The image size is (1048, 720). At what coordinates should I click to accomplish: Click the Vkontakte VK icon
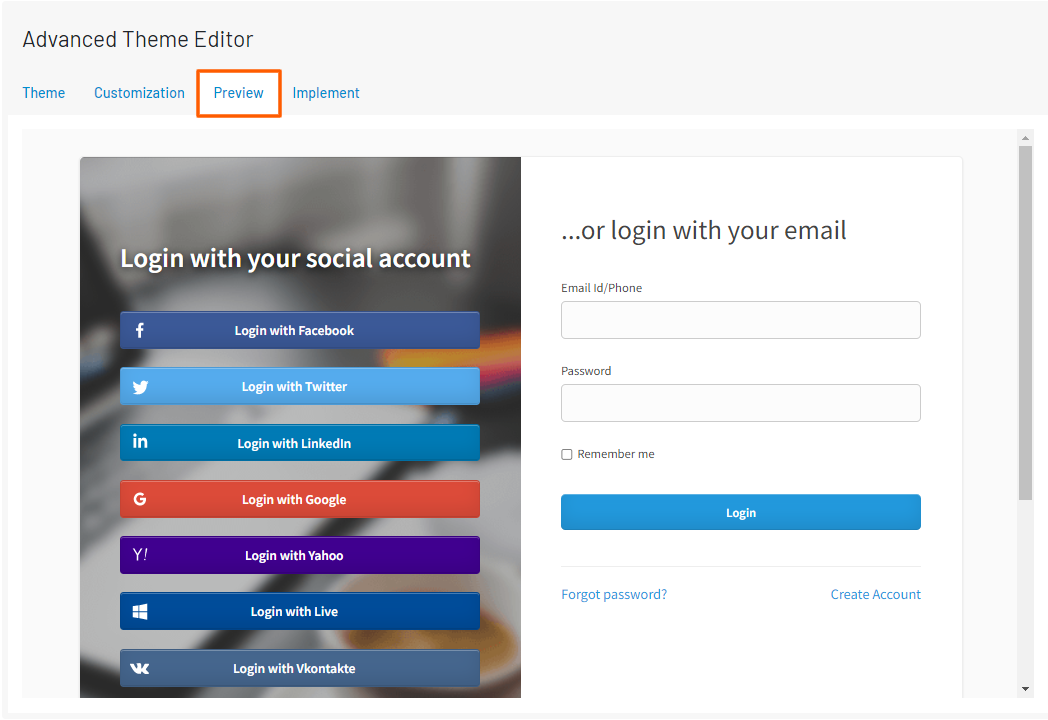tap(140, 668)
